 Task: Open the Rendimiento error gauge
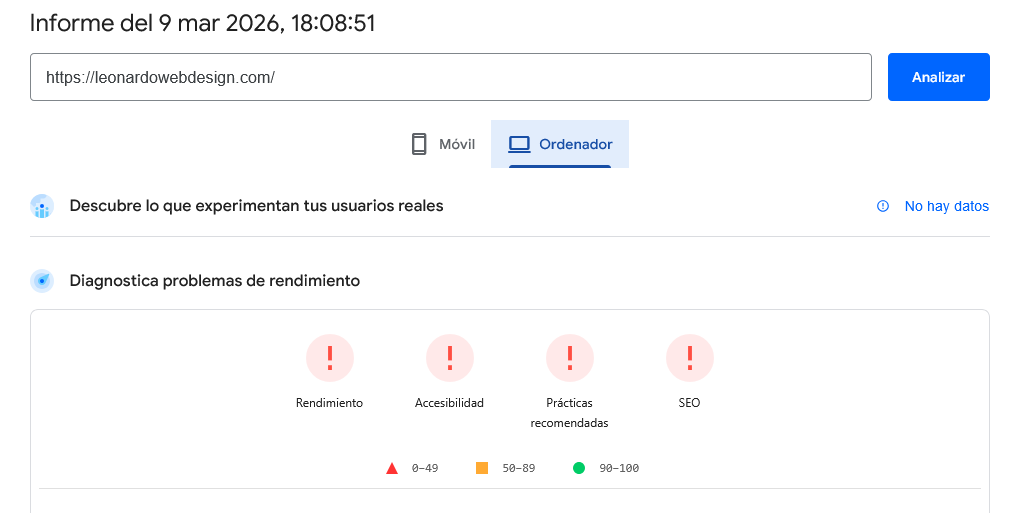pos(329,358)
